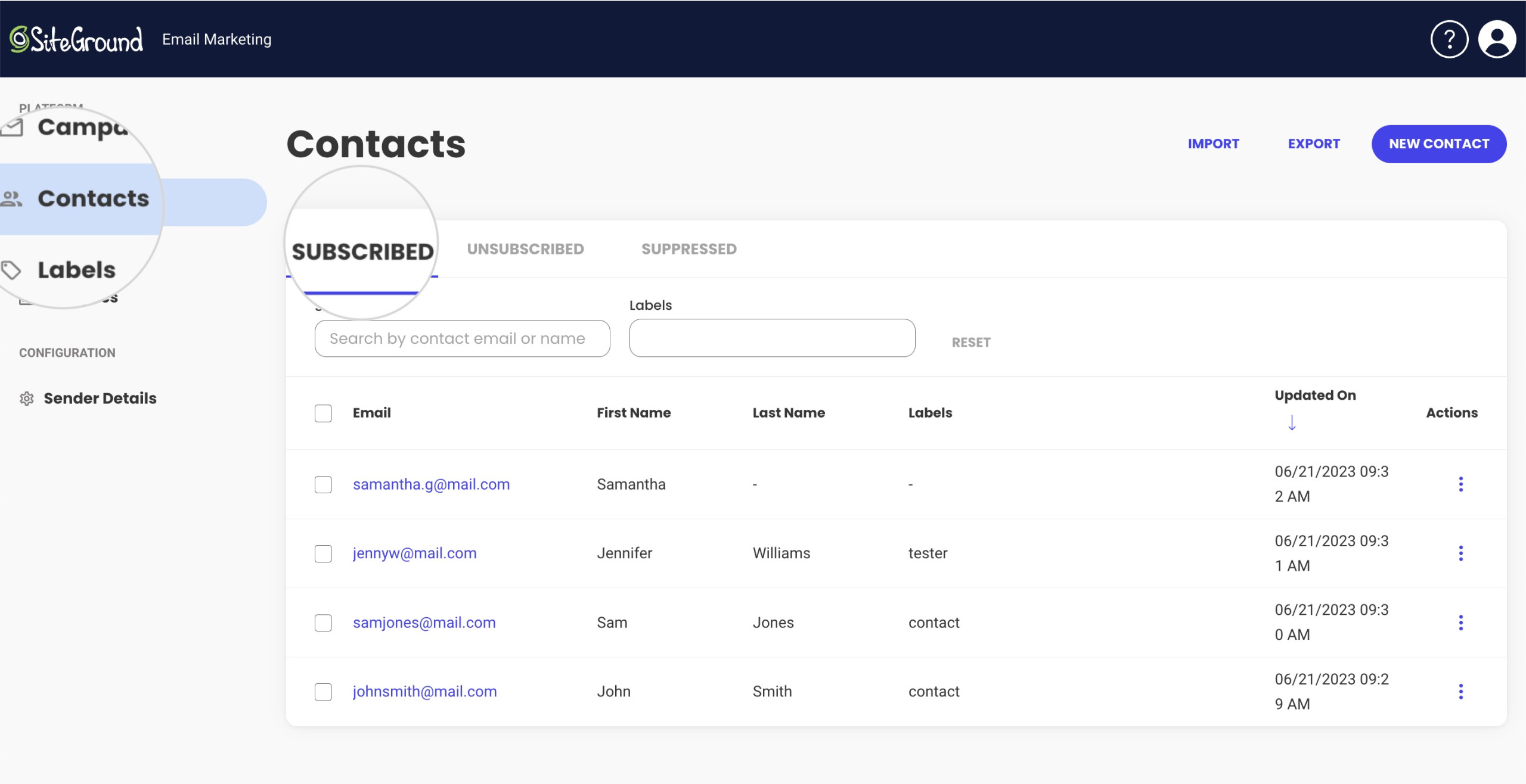The image size is (1526, 784).
Task: Toggle checkbox for jennyw@mail.com row
Action: point(322,552)
